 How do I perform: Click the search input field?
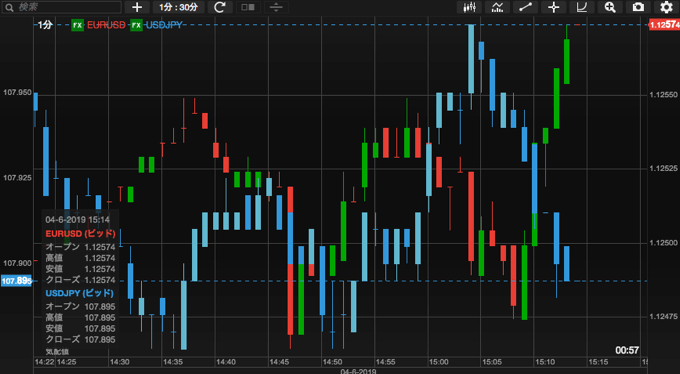(62, 7)
